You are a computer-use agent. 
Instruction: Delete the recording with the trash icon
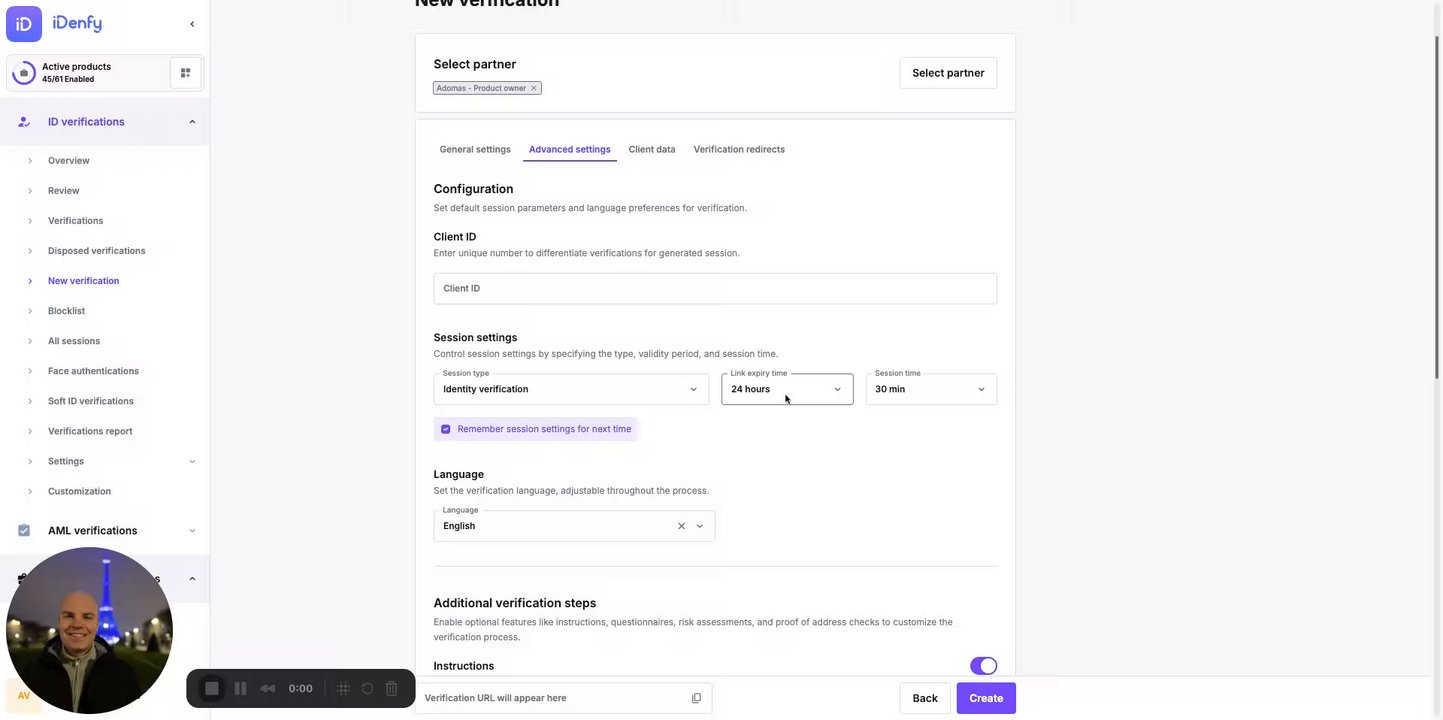[392, 688]
